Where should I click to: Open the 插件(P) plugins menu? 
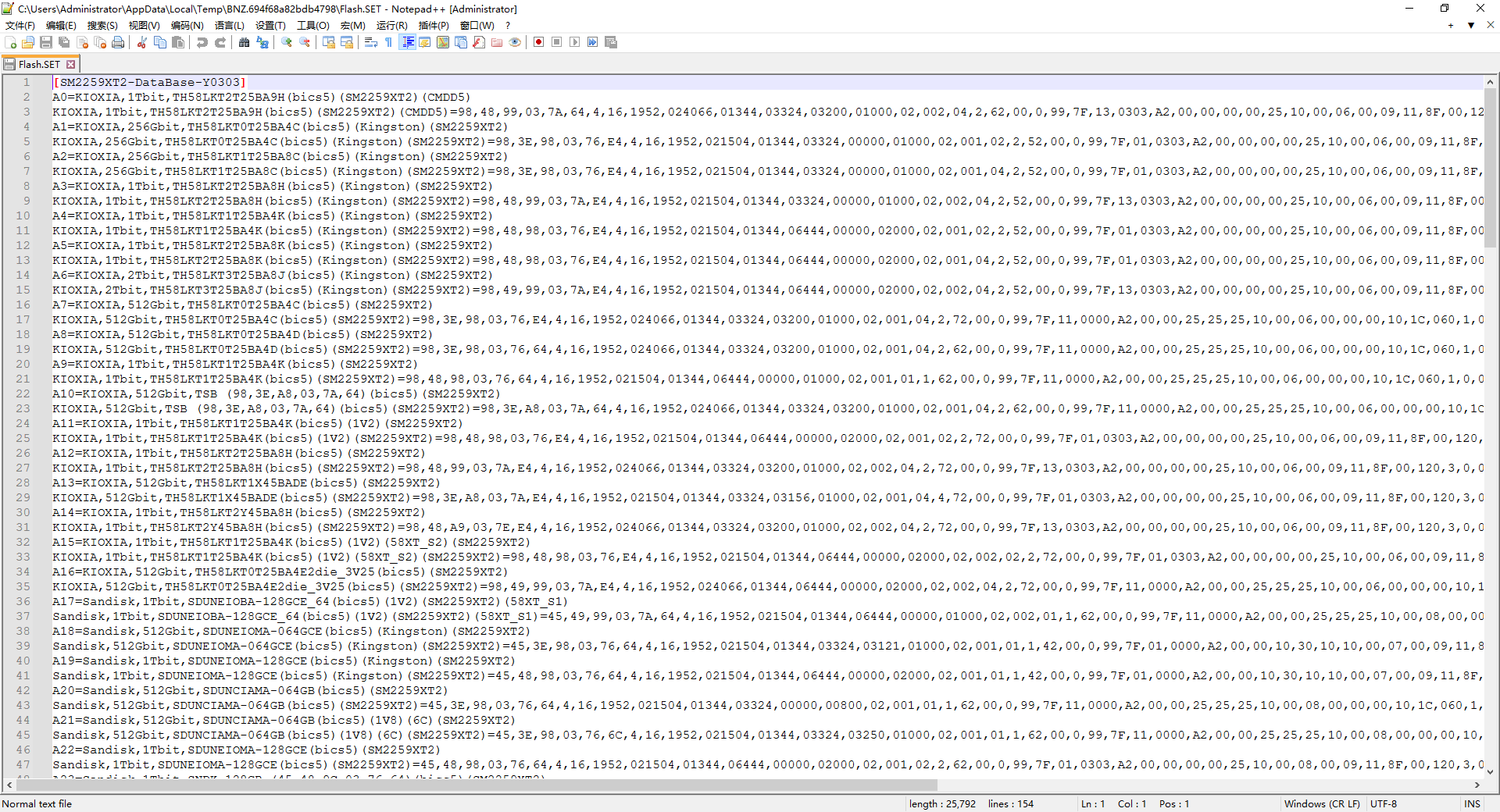434,25
